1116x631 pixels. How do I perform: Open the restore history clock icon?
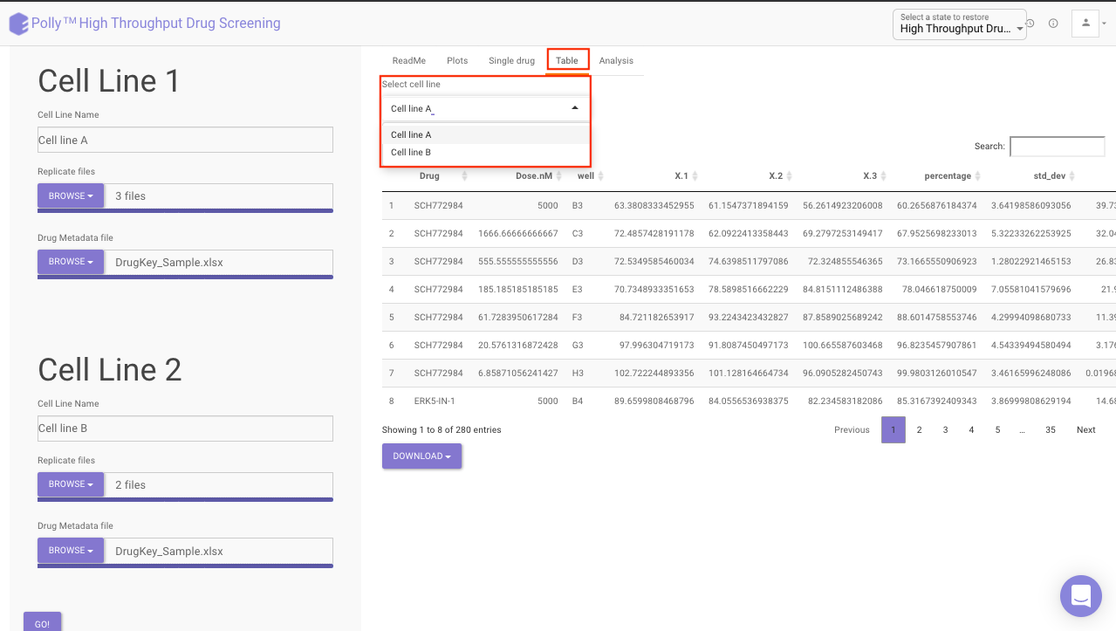(1030, 23)
